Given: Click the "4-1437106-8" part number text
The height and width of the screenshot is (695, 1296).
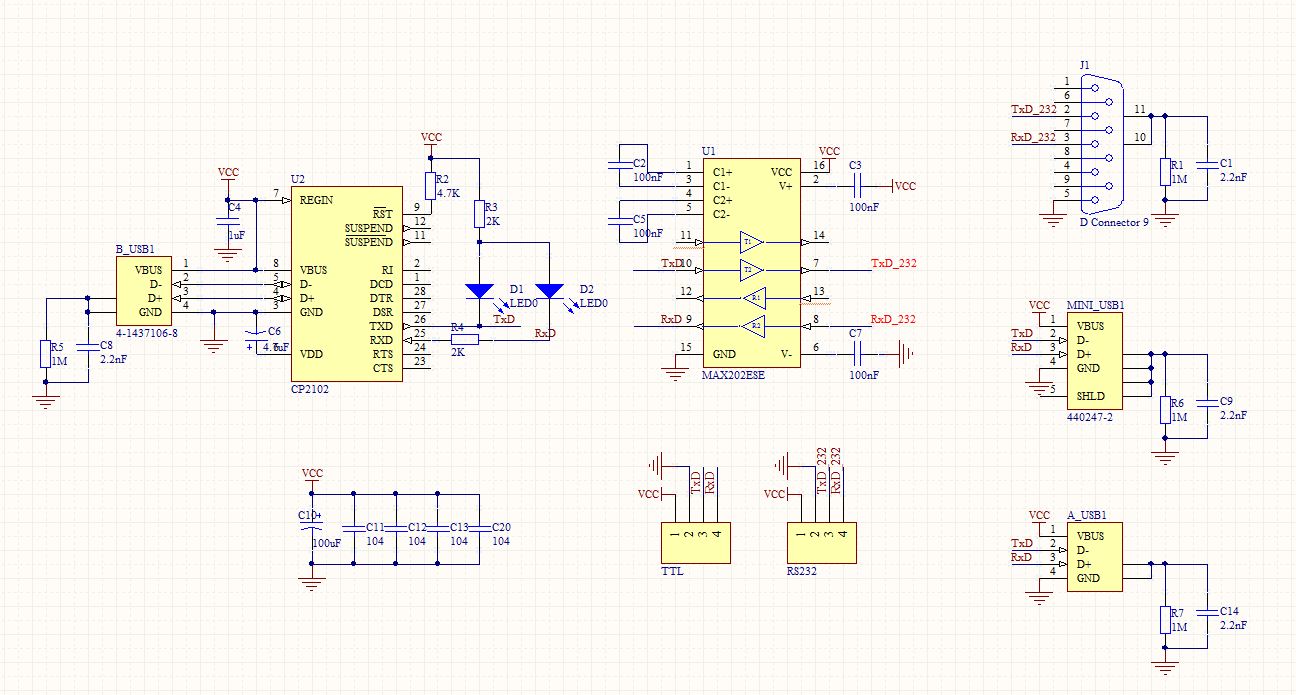Looking at the screenshot, I should [145, 332].
